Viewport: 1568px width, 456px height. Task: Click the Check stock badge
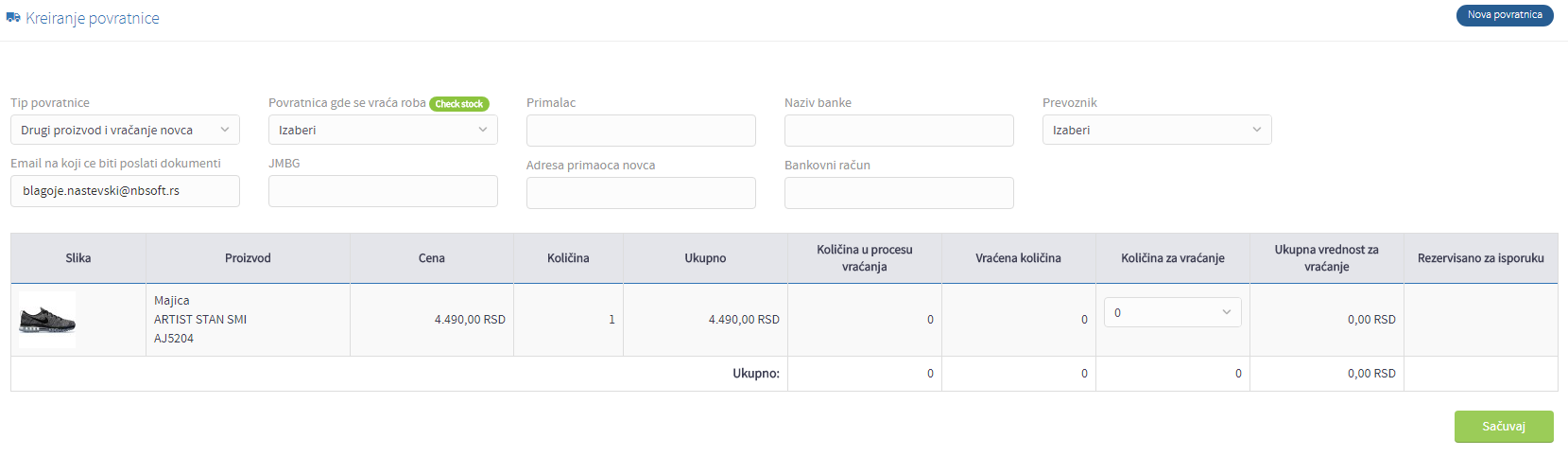pos(459,104)
